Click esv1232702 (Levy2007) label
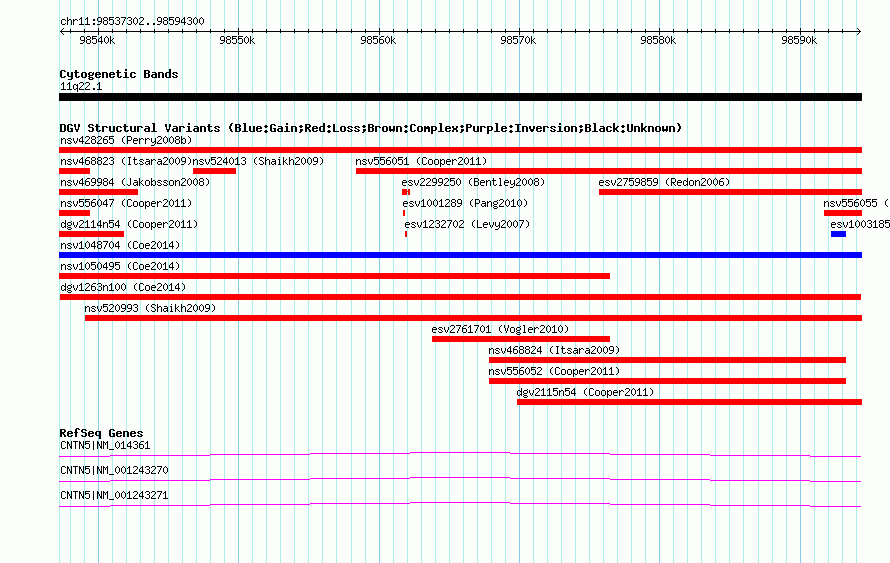The height and width of the screenshot is (563, 890). 467,224
